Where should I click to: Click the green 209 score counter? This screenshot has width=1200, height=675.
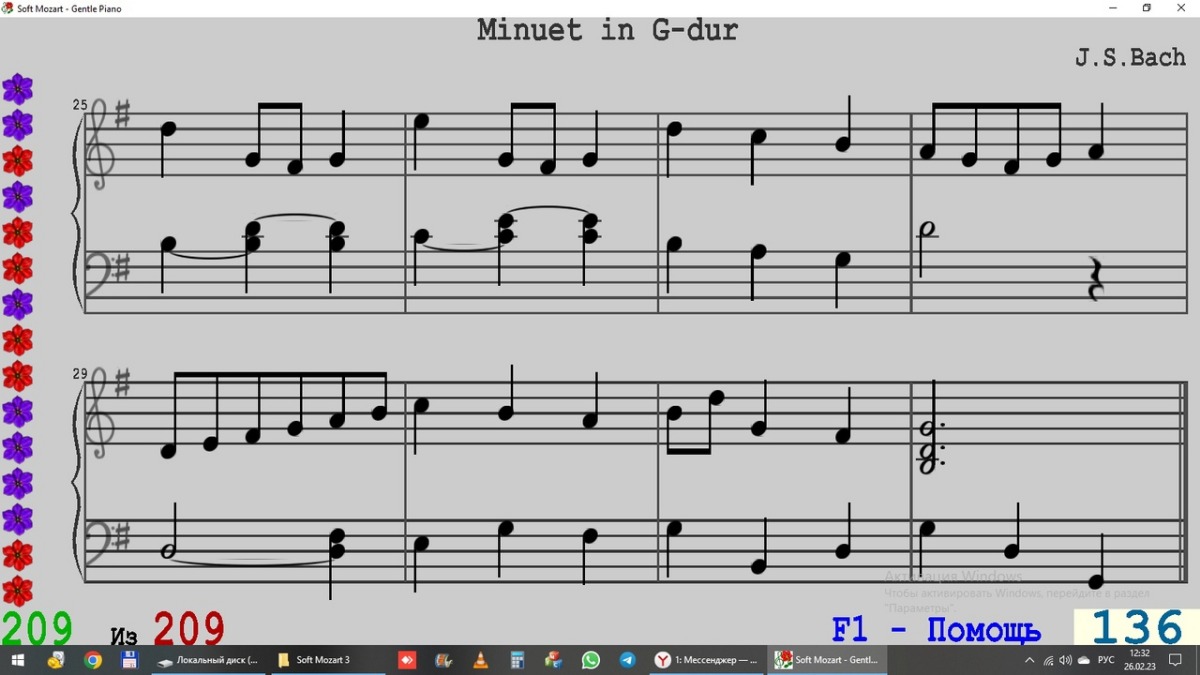37,629
